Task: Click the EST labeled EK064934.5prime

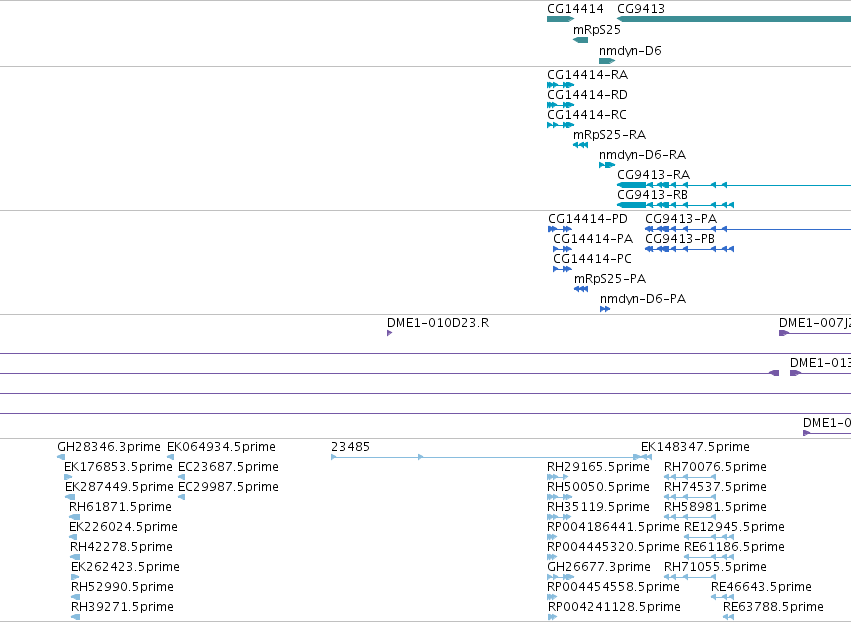Action: [x=221, y=447]
